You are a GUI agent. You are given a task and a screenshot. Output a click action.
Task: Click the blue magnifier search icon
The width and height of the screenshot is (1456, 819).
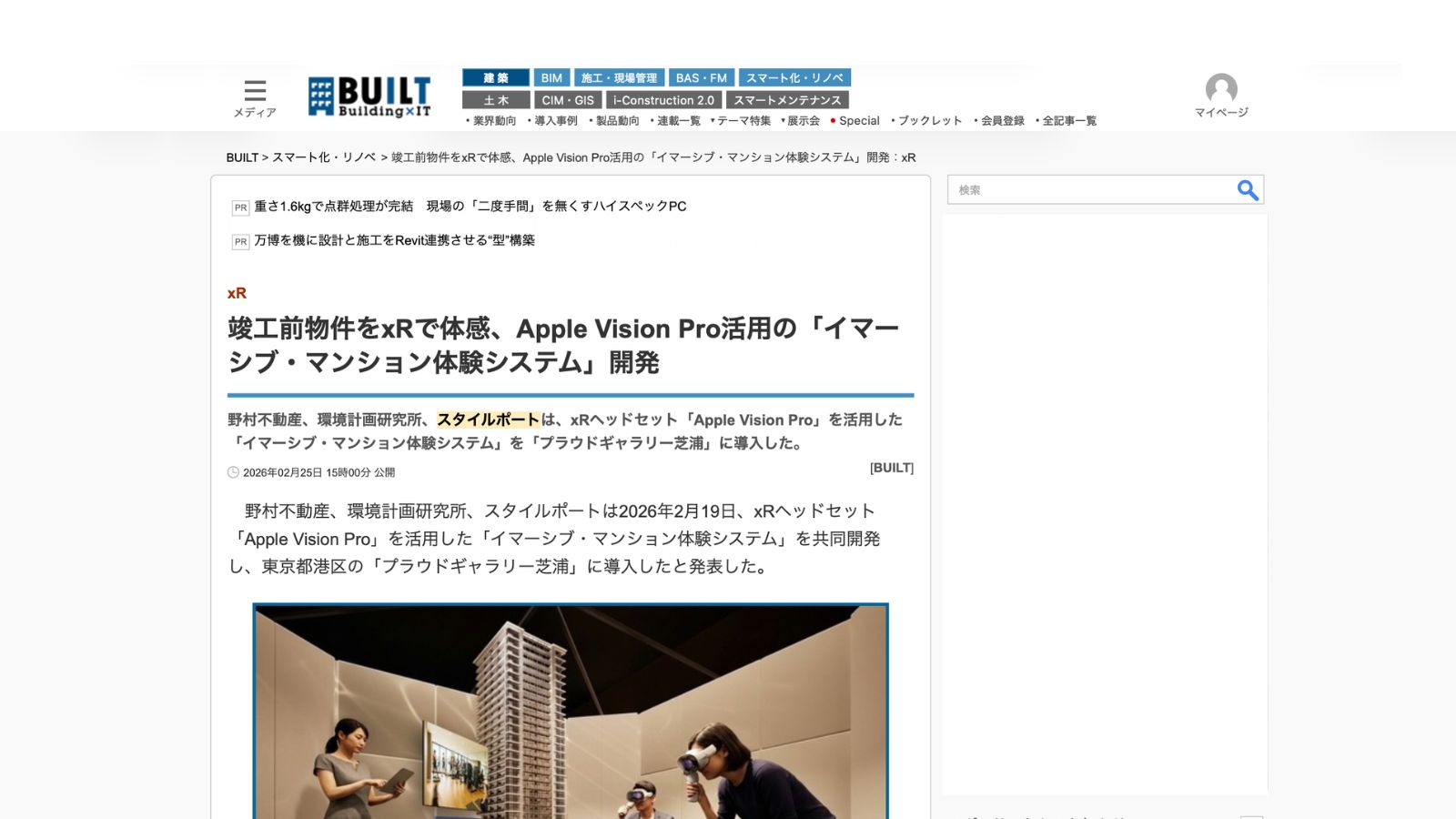[x=1247, y=190]
